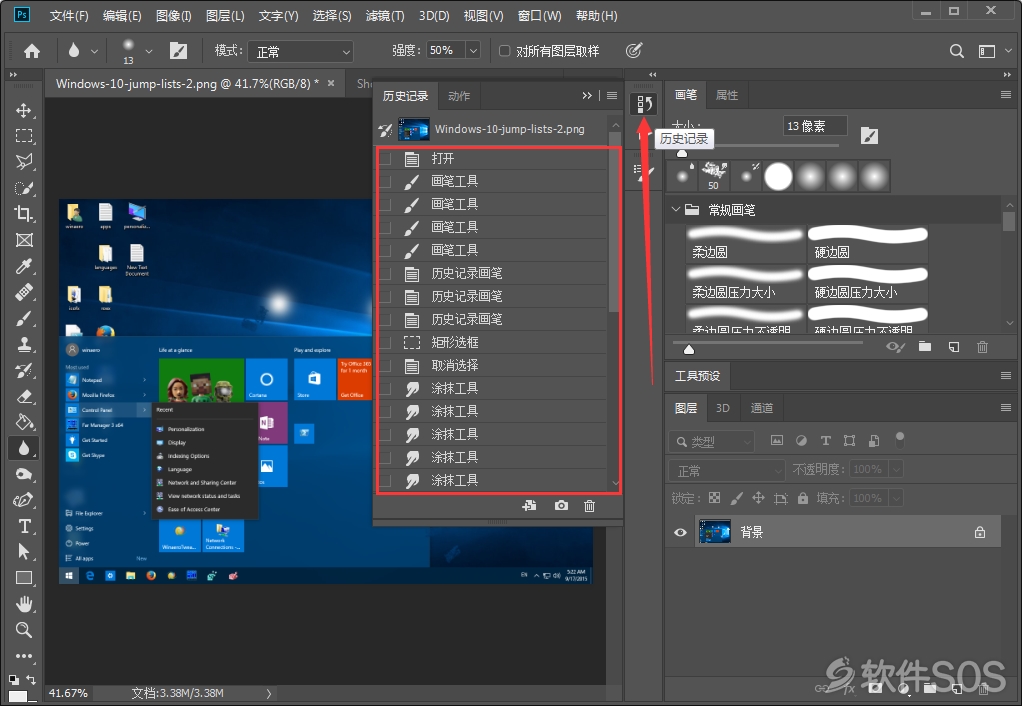Viewport: 1022px width, 706px height.
Task: Switch to the 动作 tab
Action: [x=459, y=96]
